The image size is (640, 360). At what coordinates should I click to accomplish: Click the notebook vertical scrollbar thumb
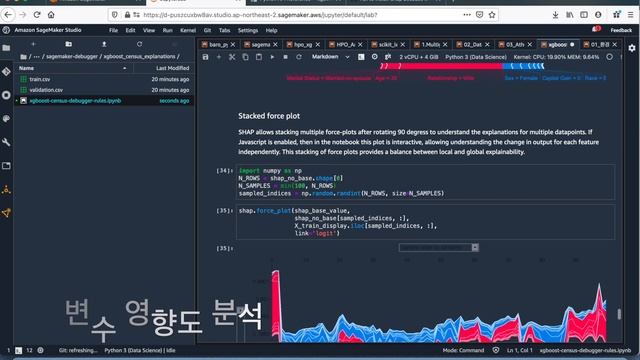pos(619,314)
